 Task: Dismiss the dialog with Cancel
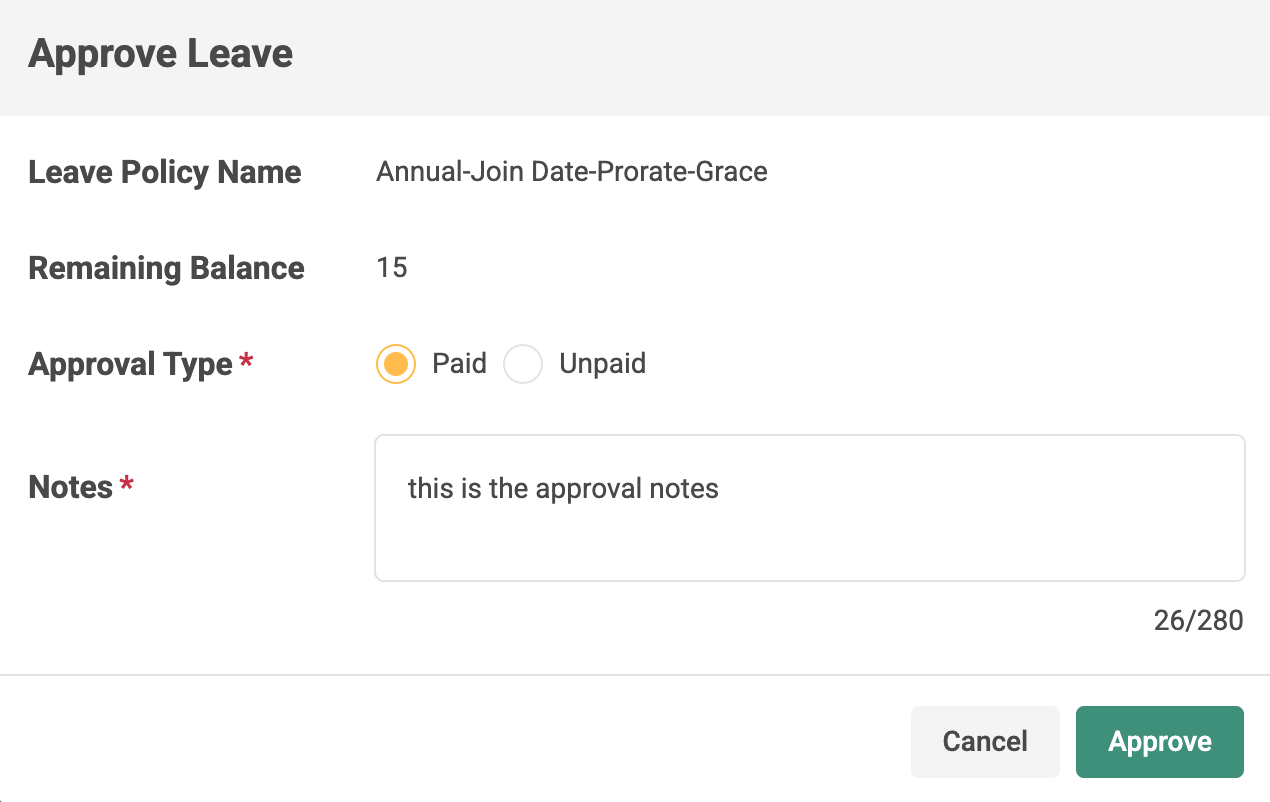[985, 742]
